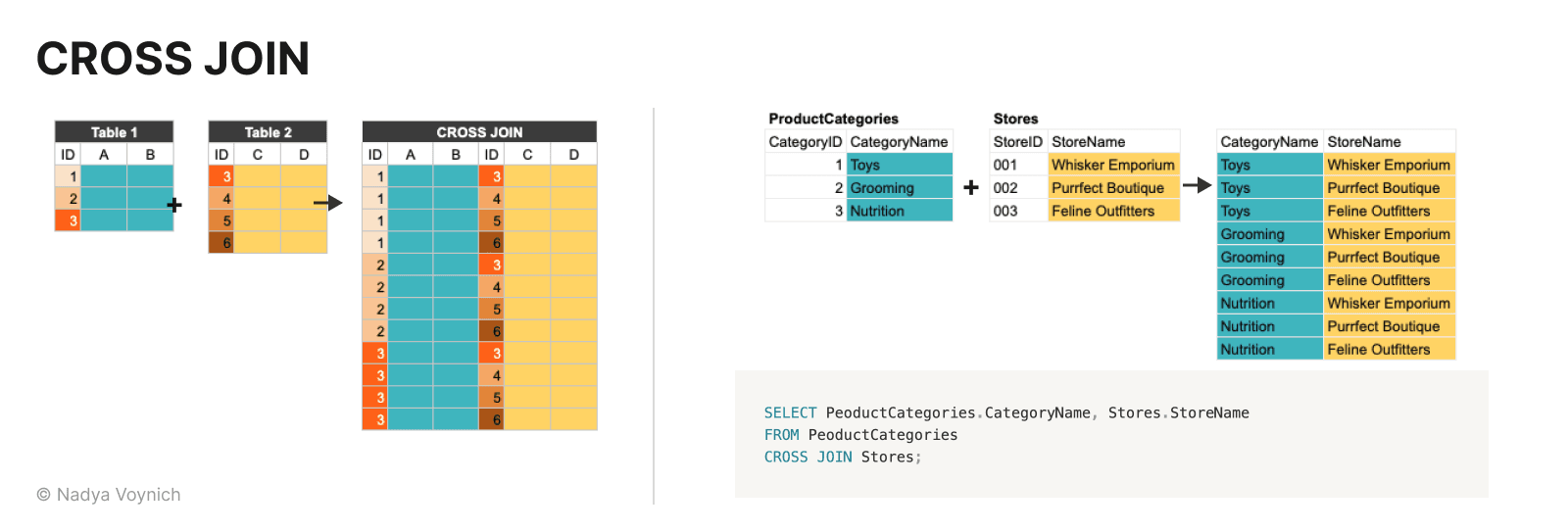Click the SELECT keyword in the SQL code

pyautogui.click(x=790, y=412)
